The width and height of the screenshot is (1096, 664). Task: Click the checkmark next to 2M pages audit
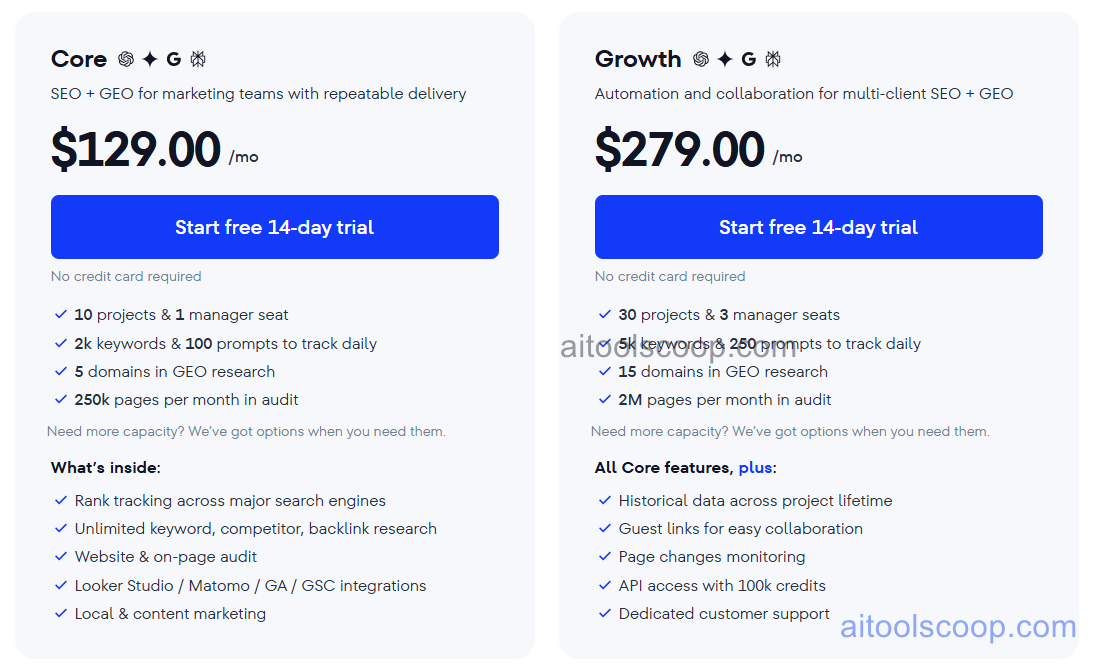click(605, 399)
